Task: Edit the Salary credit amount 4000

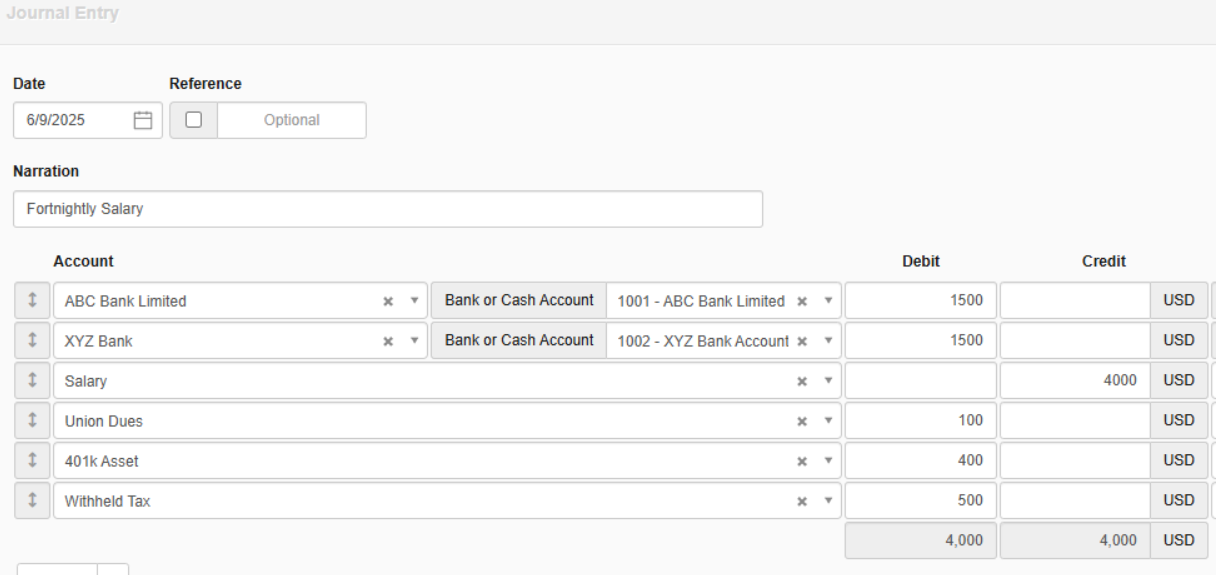Action: [1075, 381]
